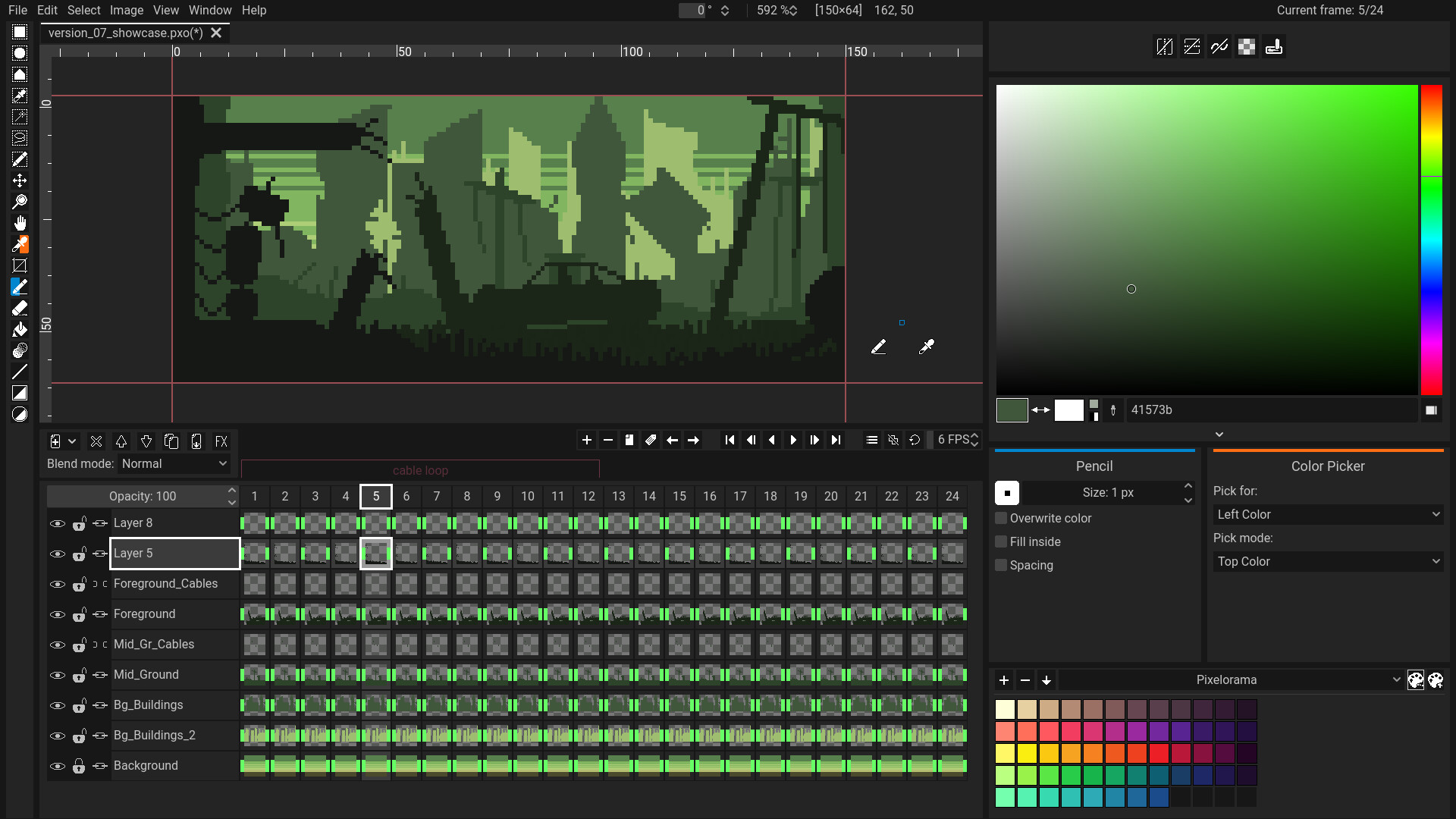Screen dimensions: 1456x819
Task: Select the Zoom tool
Action: pos(20,201)
